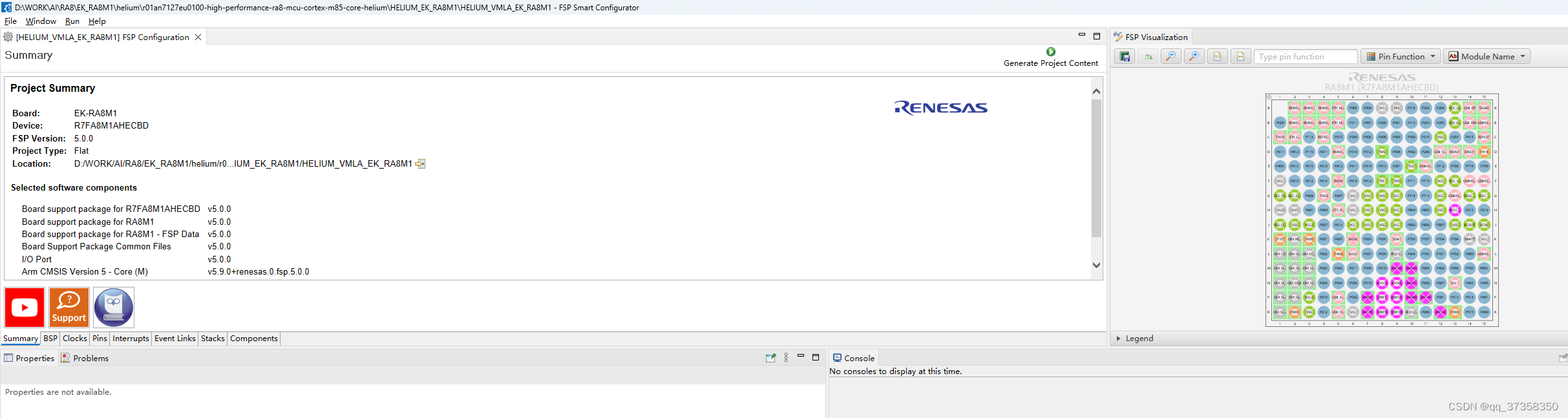This screenshot has width=1568, height=418.
Task: Maximize the Properties panel
Action: [816, 357]
